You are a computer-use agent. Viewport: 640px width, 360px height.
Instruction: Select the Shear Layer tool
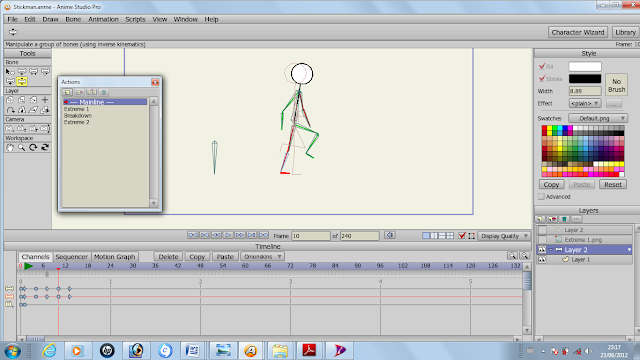33,110
